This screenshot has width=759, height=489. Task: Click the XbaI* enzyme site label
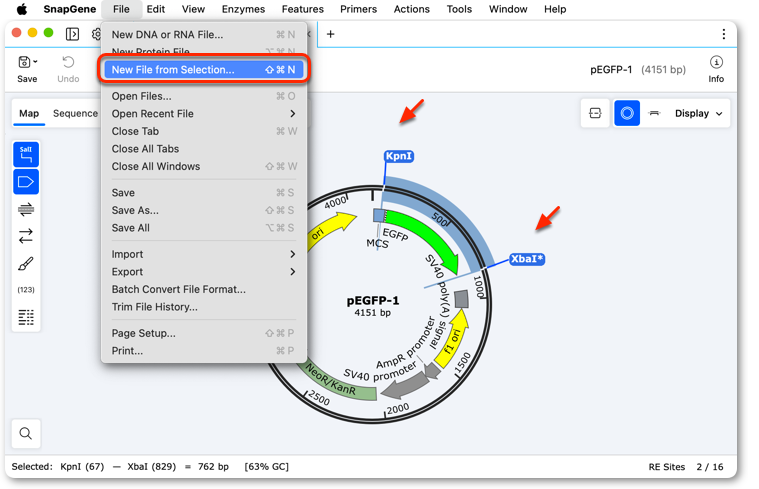[527, 259]
